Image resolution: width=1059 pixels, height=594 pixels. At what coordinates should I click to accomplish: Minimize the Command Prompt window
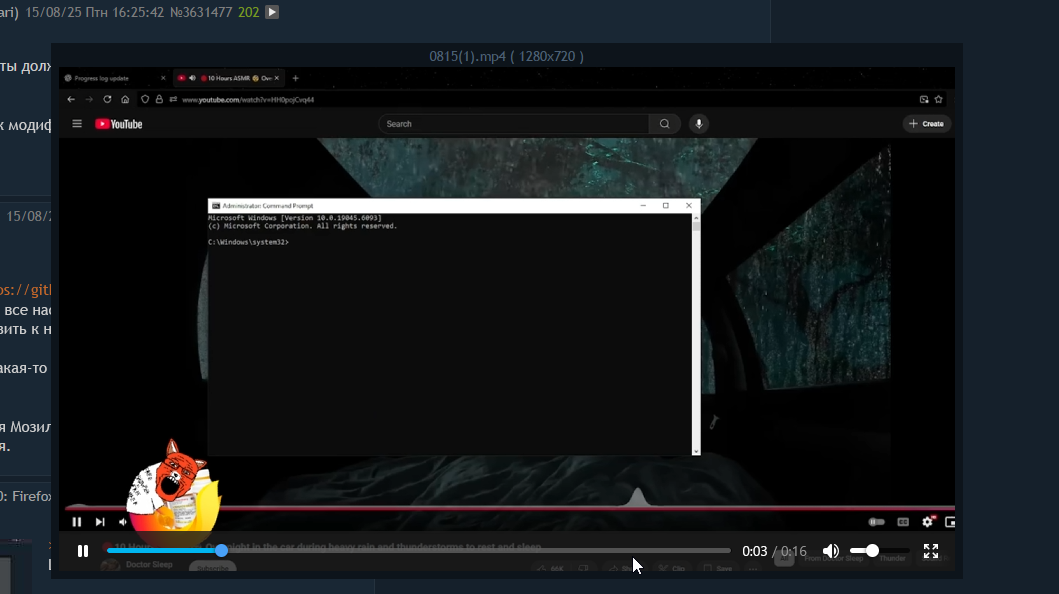pos(643,206)
